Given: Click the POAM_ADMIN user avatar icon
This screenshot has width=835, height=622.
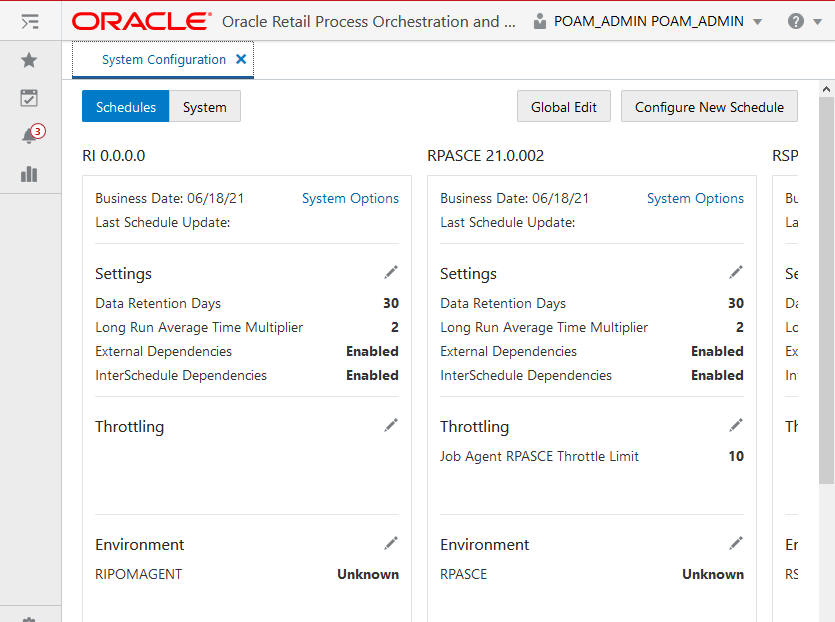Looking at the screenshot, I should 539,21.
